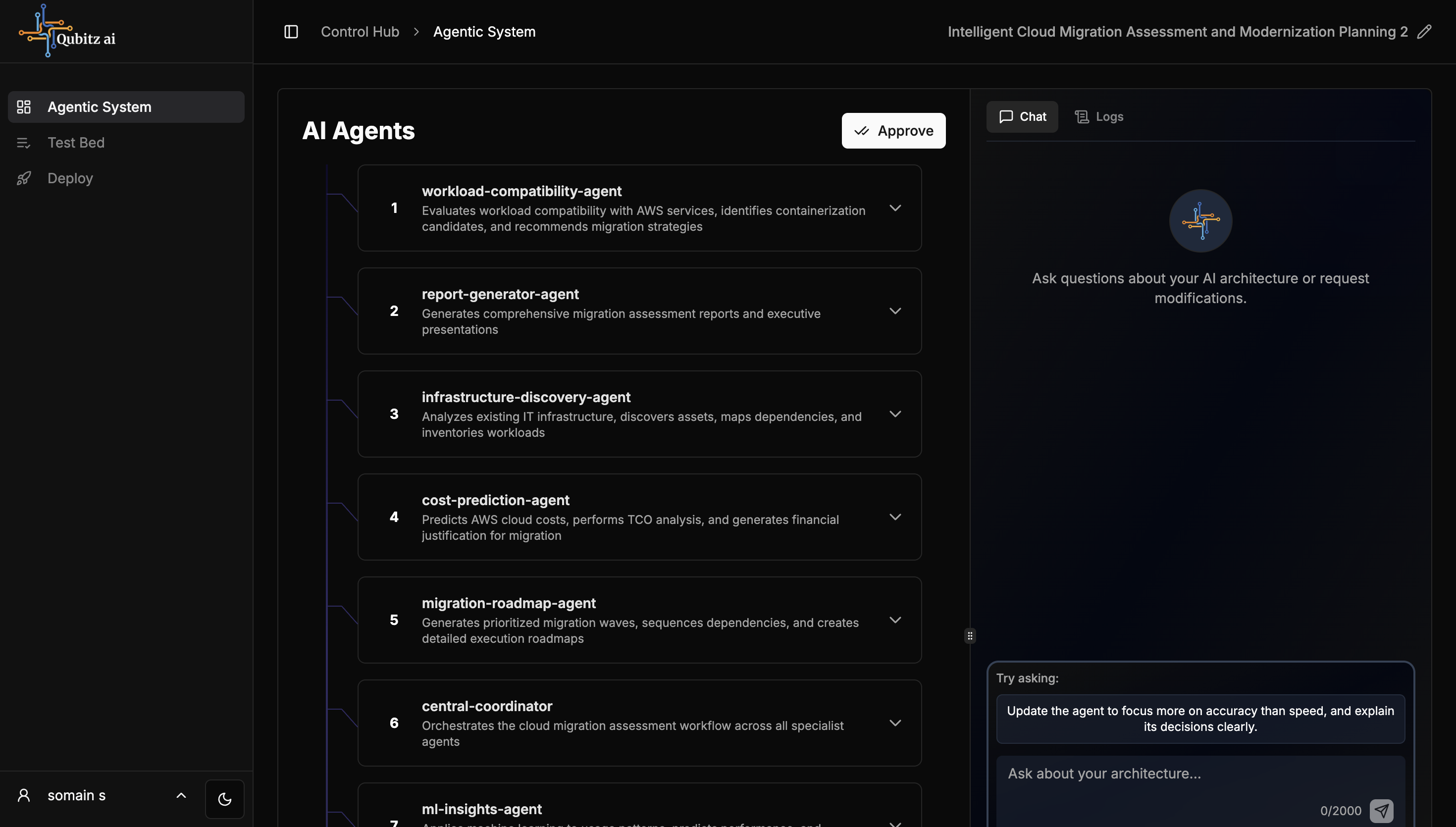Open the somain s user menu
The height and width of the screenshot is (827, 1456).
(x=102, y=795)
